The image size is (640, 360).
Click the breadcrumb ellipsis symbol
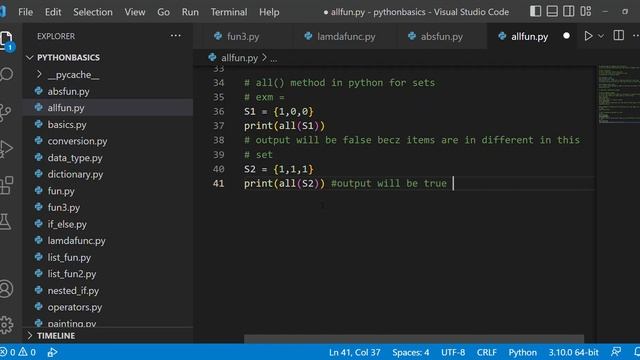pos(273,58)
